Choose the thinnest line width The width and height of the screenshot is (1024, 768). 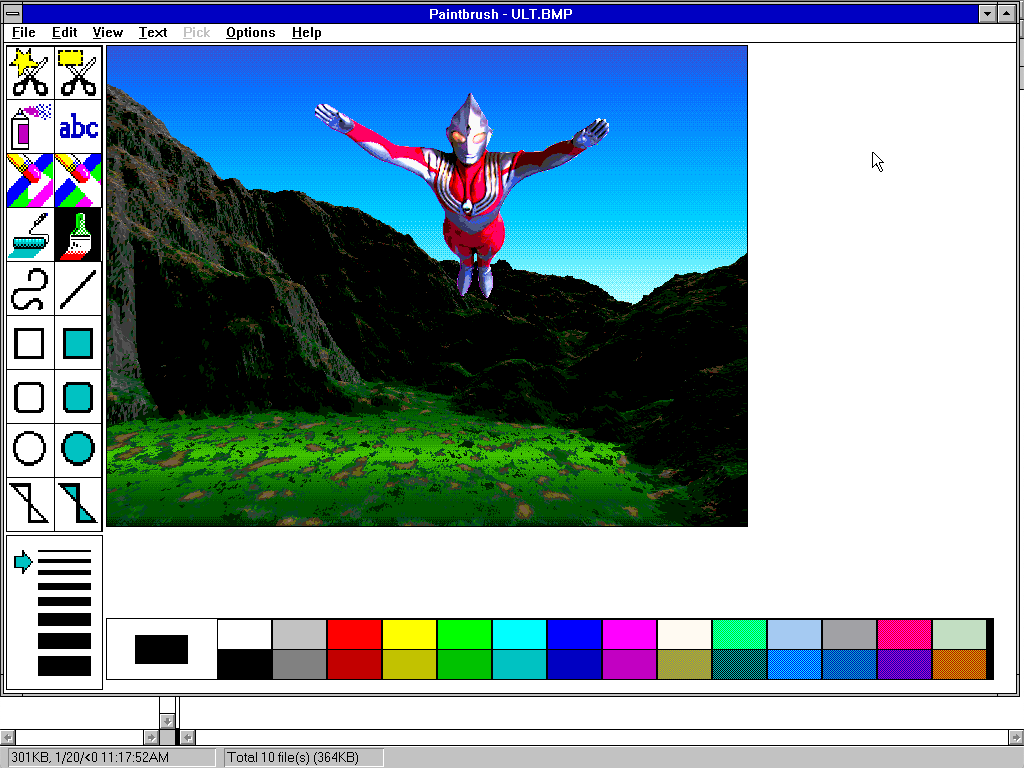pos(64,552)
